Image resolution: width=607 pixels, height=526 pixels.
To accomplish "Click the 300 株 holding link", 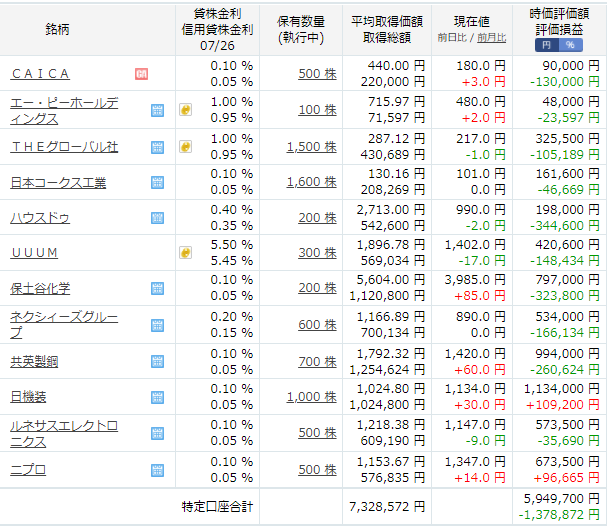I will [317, 253].
